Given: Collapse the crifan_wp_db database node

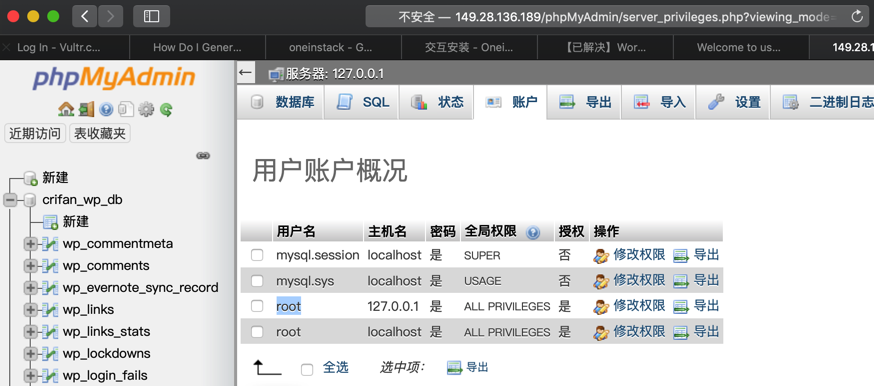Looking at the screenshot, I should (11, 200).
